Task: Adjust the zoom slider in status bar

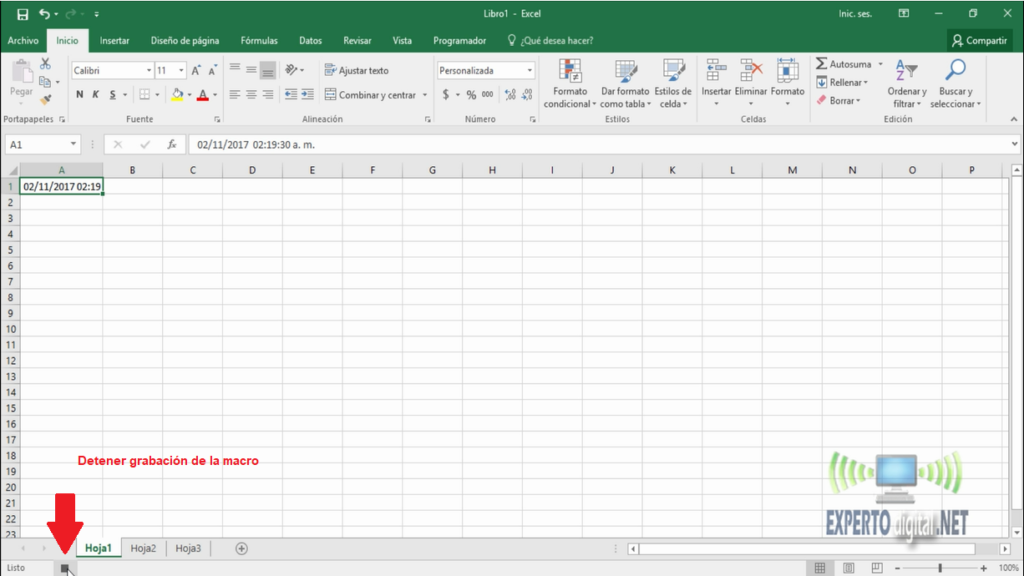Action: click(939, 568)
